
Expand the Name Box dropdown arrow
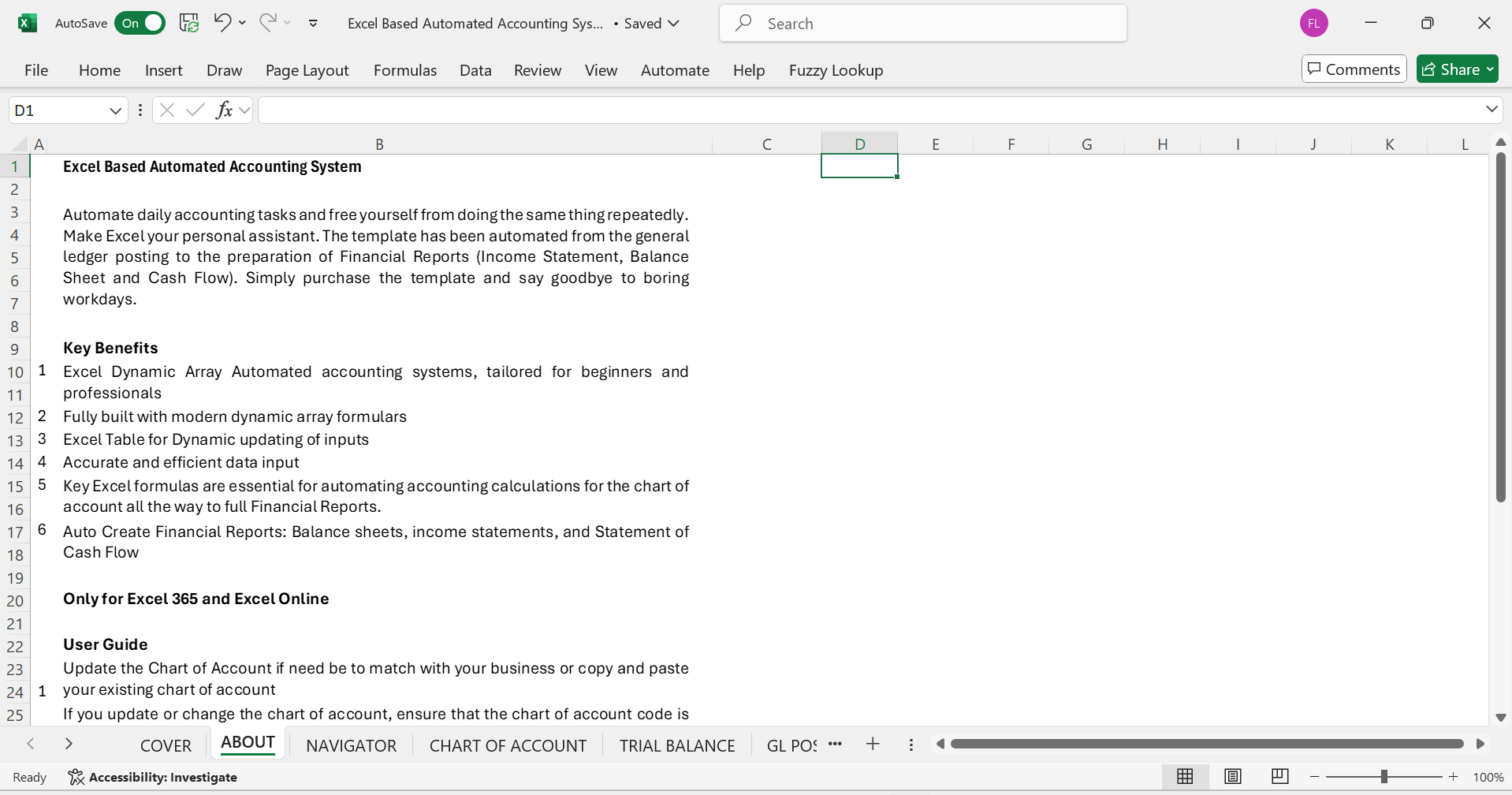coord(115,110)
